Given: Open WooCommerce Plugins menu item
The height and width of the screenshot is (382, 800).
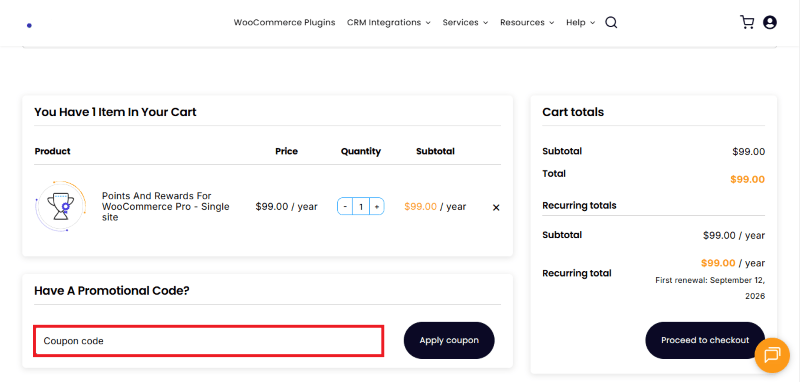Looking at the screenshot, I should pyautogui.click(x=284, y=22).
